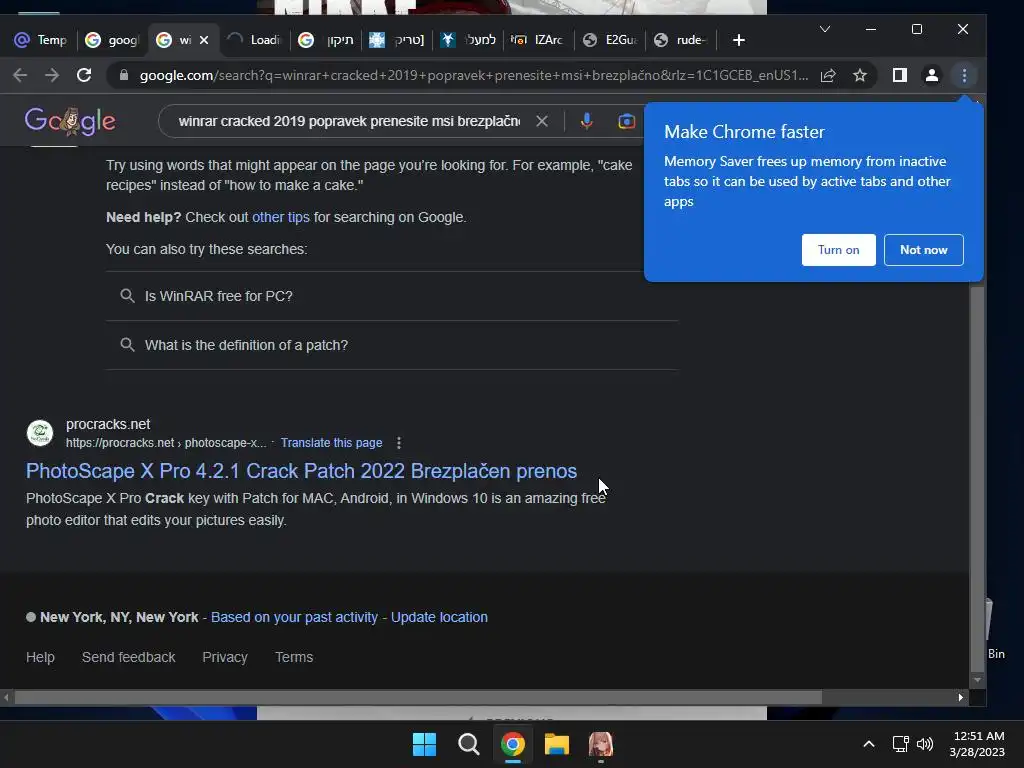Open more options for procracks.net result
The width and height of the screenshot is (1024, 768).
click(399, 443)
